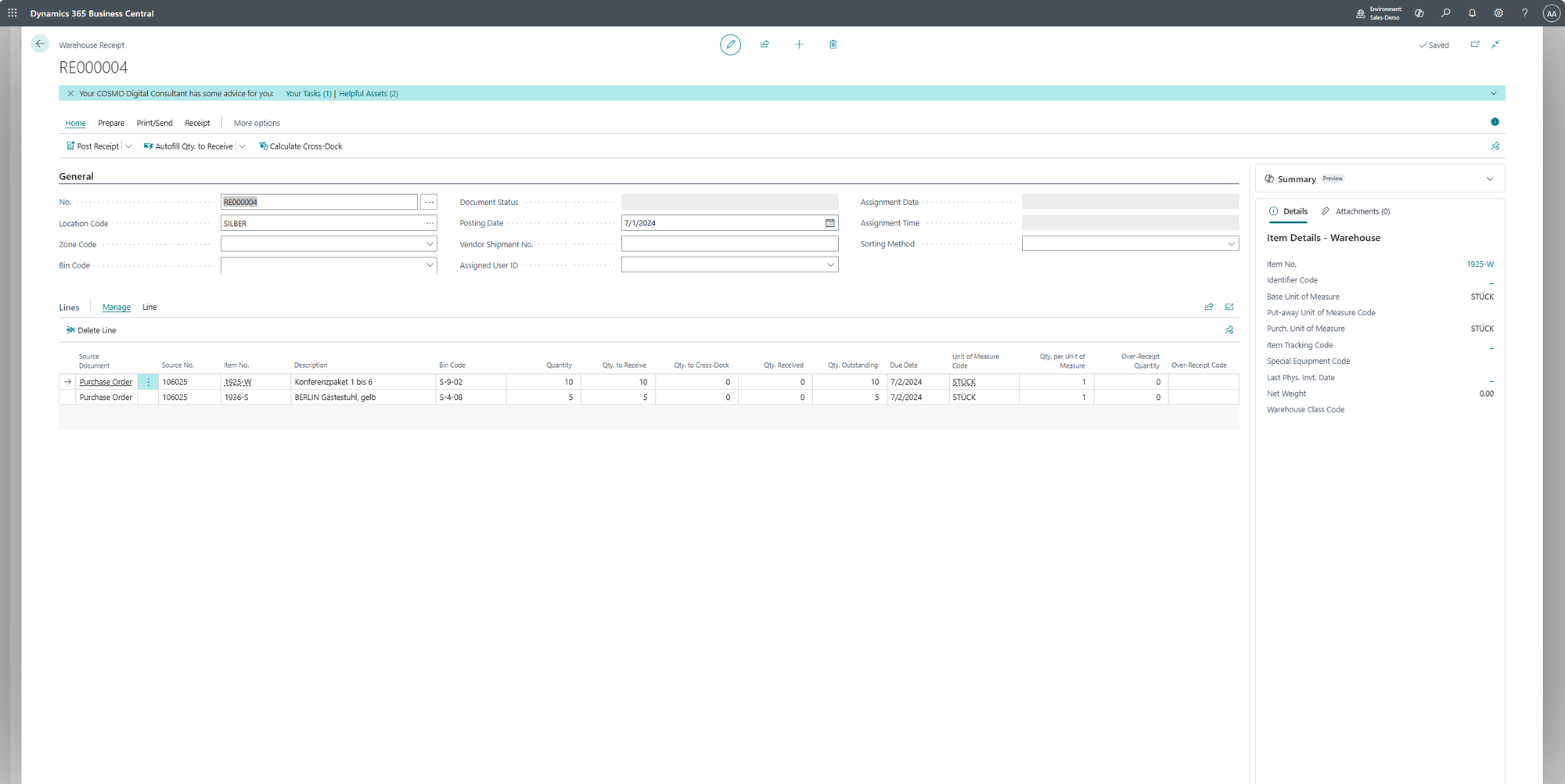Open the Your Tasks (1) link
This screenshot has width=1565, height=784.
pyautogui.click(x=308, y=94)
